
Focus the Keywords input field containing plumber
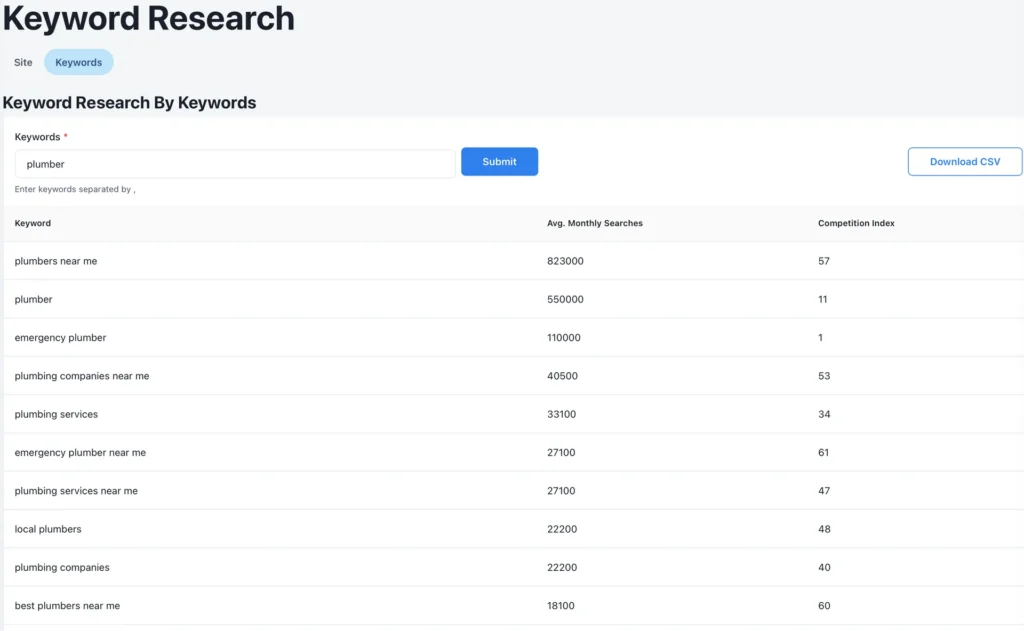tap(235, 164)
